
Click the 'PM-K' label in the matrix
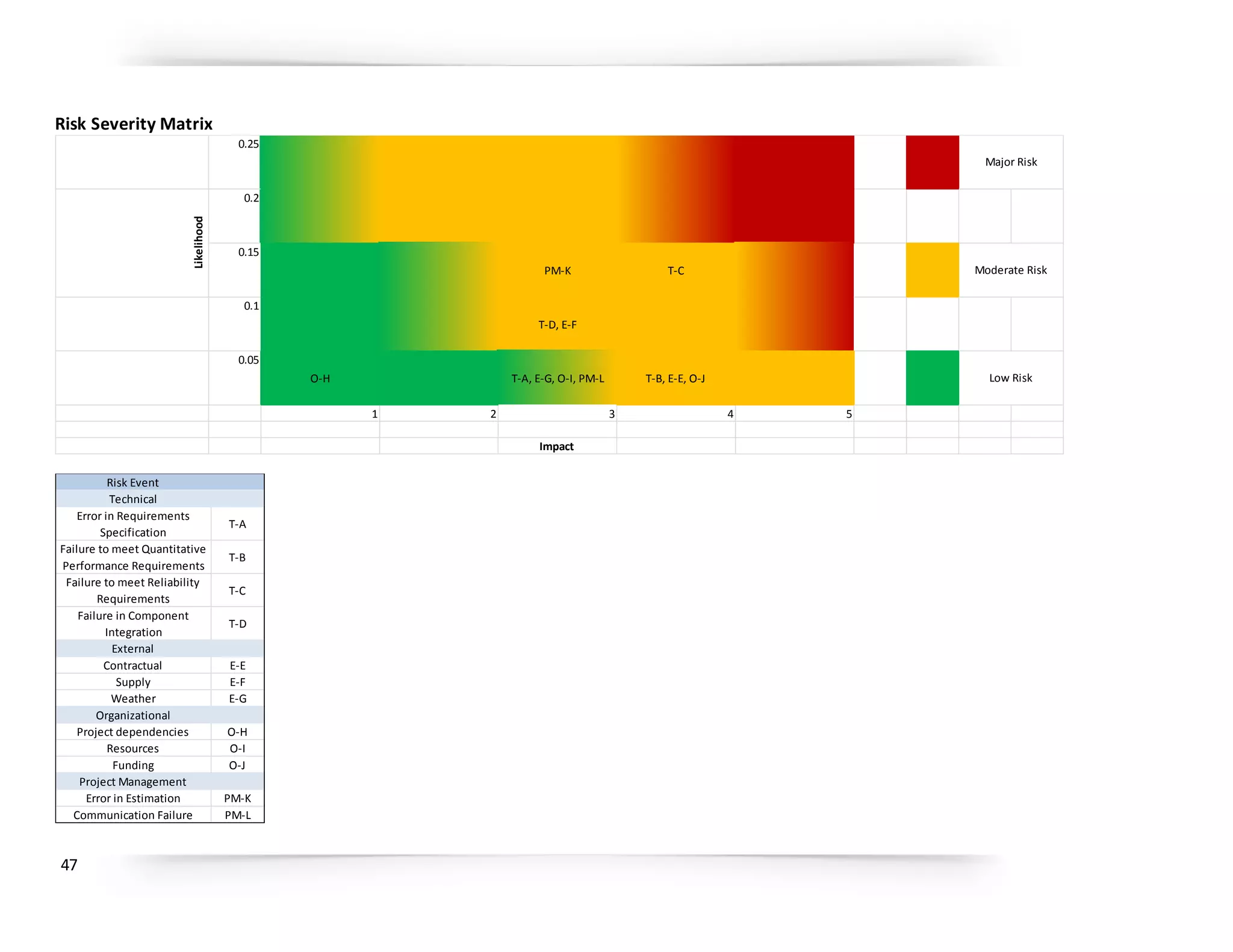click(557, 271)
